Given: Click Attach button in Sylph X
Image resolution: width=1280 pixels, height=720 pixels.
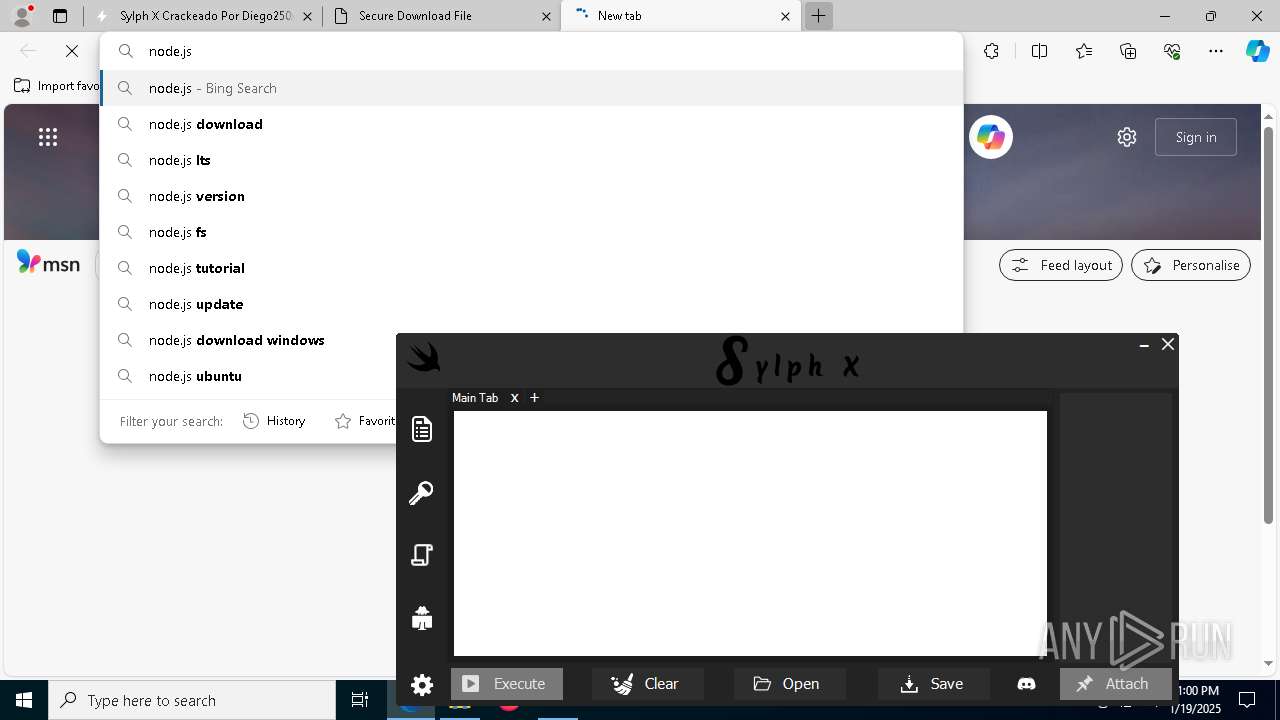Looking at the screenshot, I should click(1116, 684).
